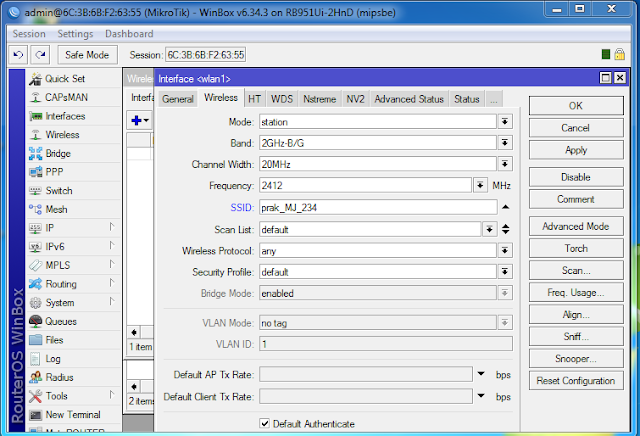640x436 pixels.
Task: Open the Settings menu
Action: 75,34
